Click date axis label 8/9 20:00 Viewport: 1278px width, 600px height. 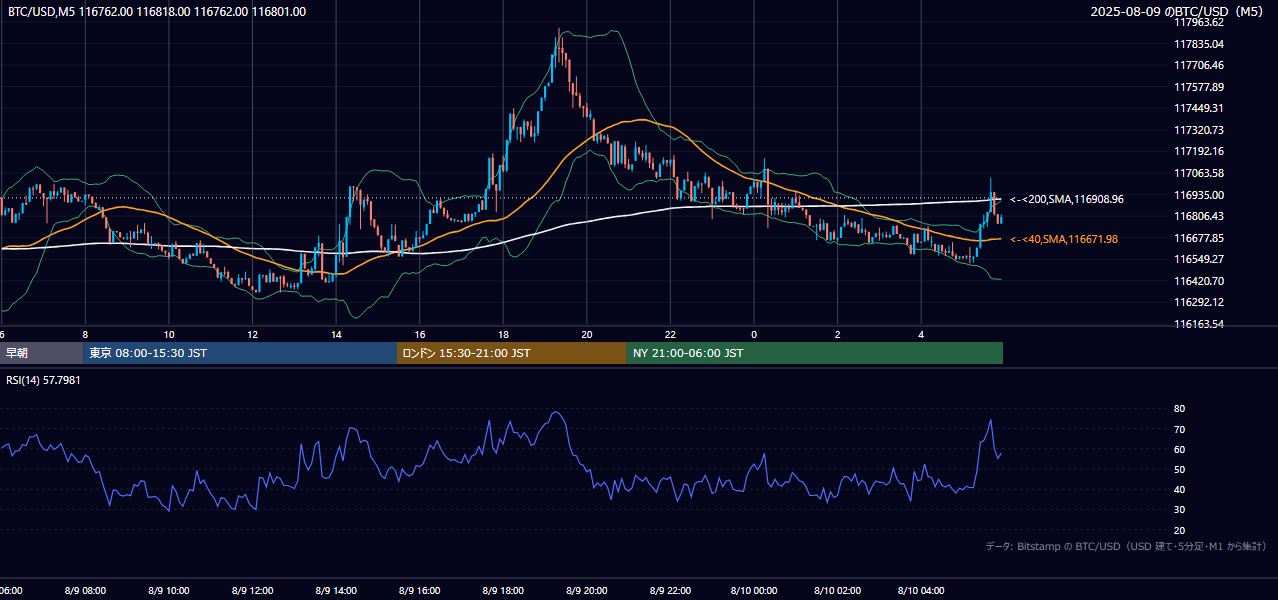[x=587, y=591]
